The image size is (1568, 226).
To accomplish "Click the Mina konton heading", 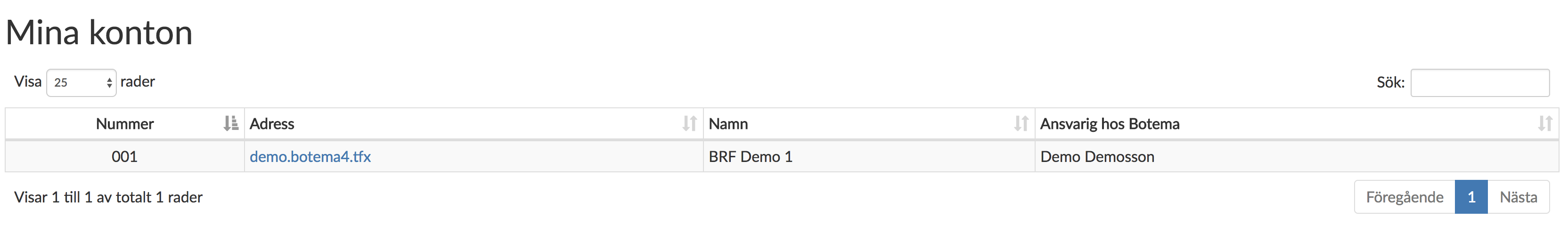I will pos(99,33).
